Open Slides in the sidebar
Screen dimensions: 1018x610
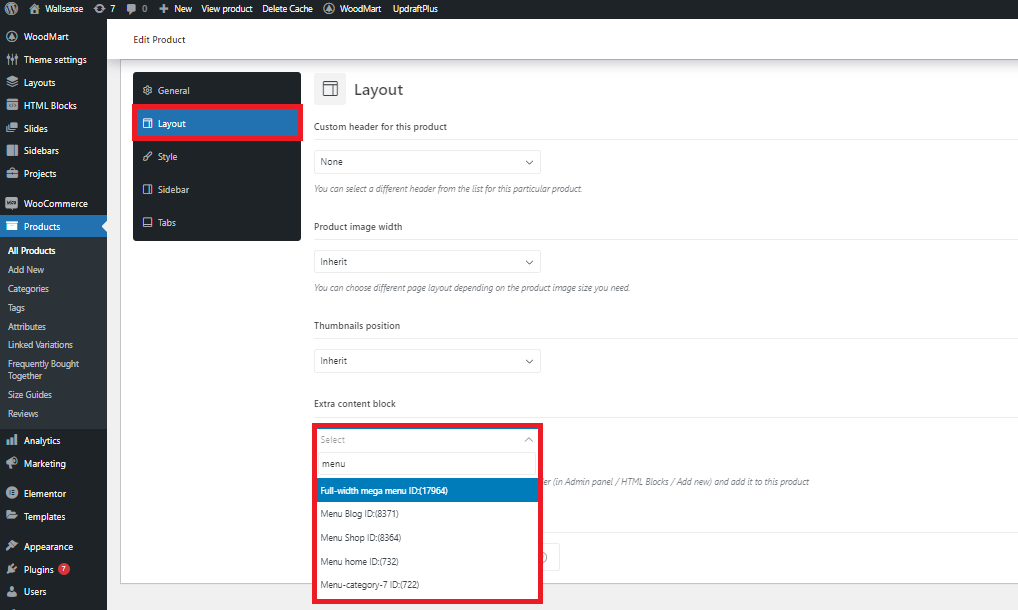(x=53, y=128)
